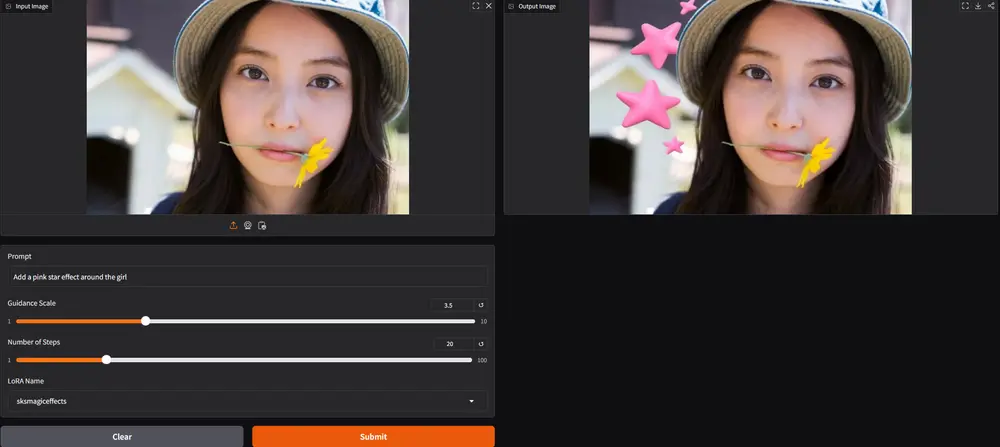
Task: Open Output Image in fullscreen view
Action: (x=965, y=6)
